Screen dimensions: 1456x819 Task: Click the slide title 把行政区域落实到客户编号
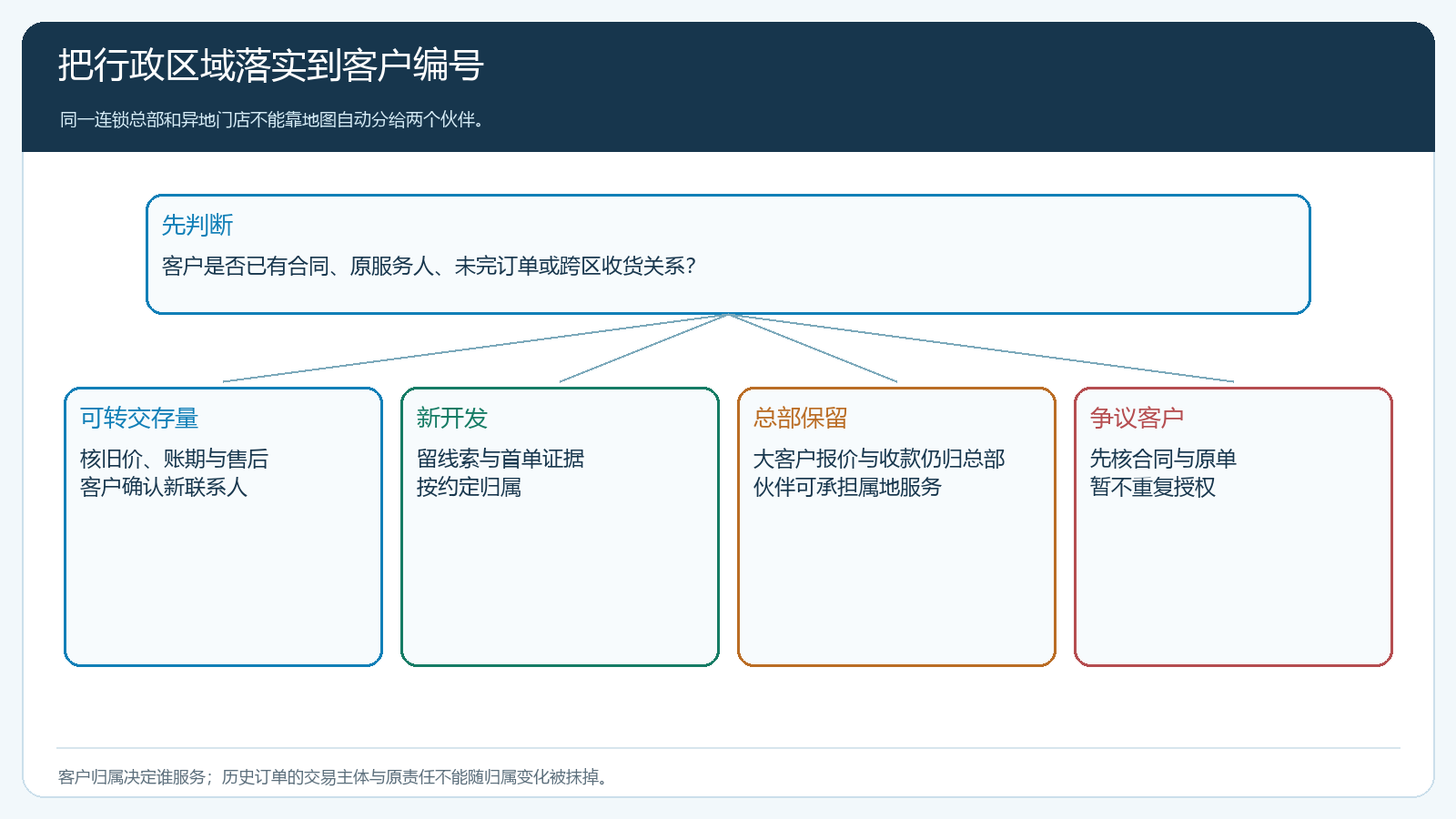[270, 66]
